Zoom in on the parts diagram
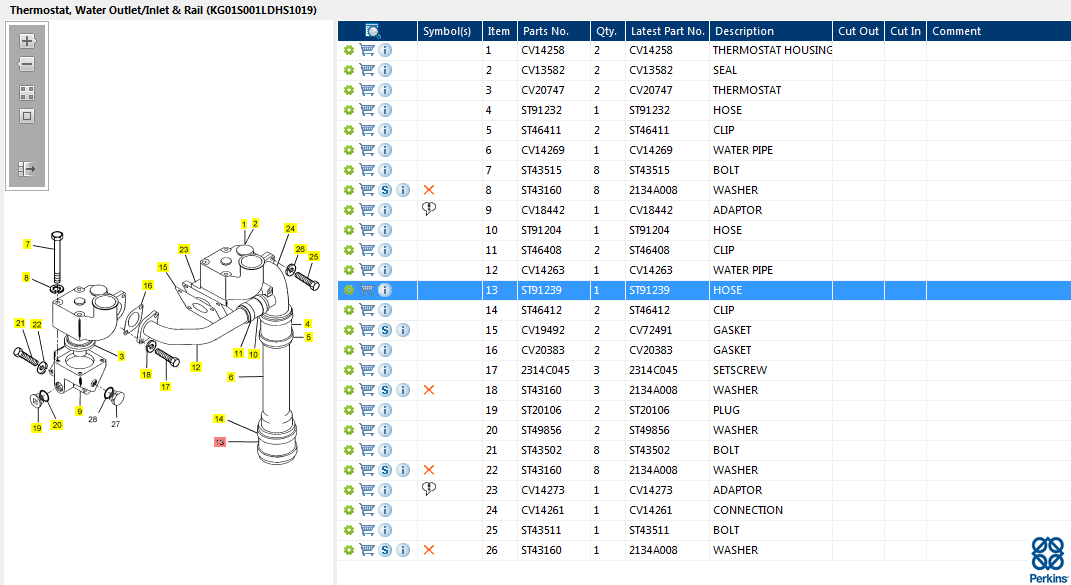This screenshot has width=1071, height=585. point(27,41)
